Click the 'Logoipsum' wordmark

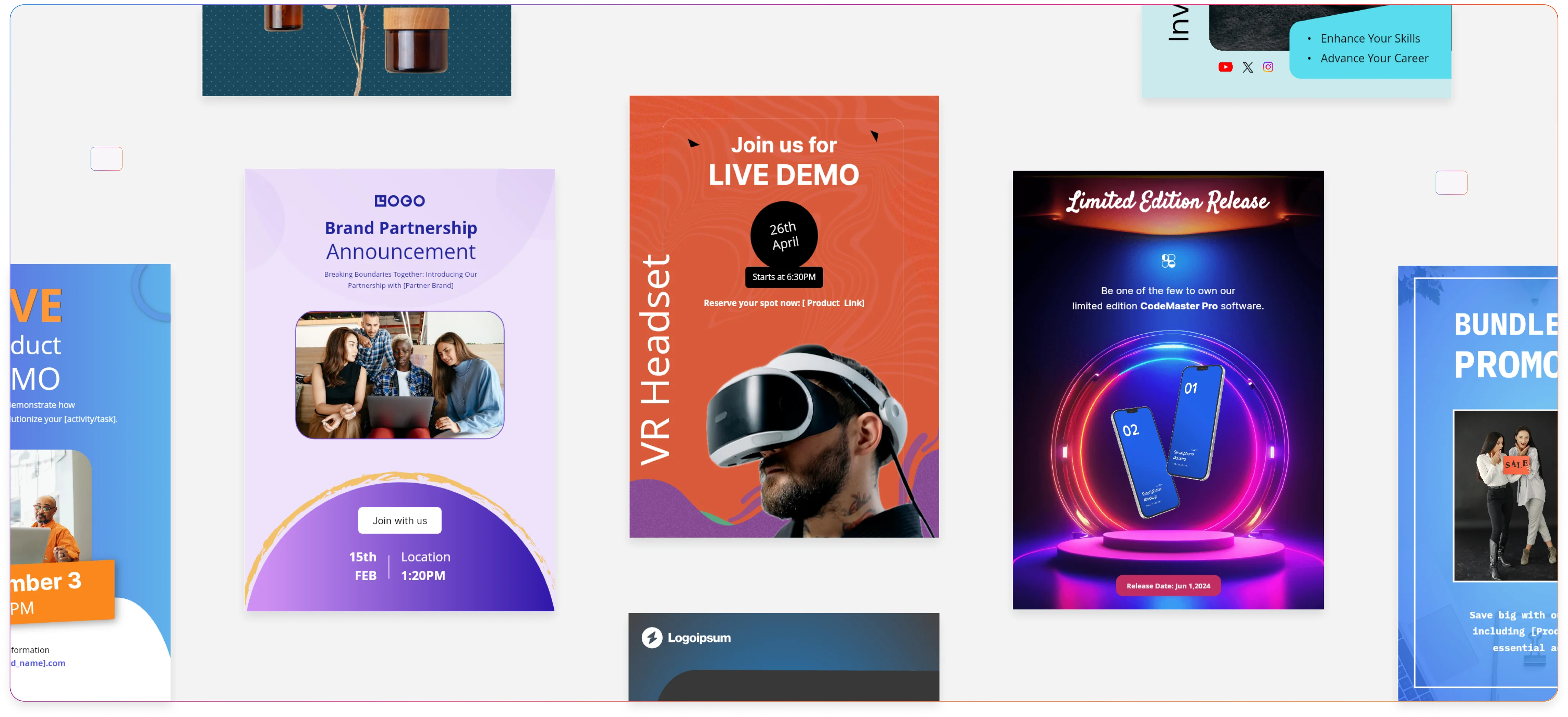pyautogui.click(x=699, y=638)
